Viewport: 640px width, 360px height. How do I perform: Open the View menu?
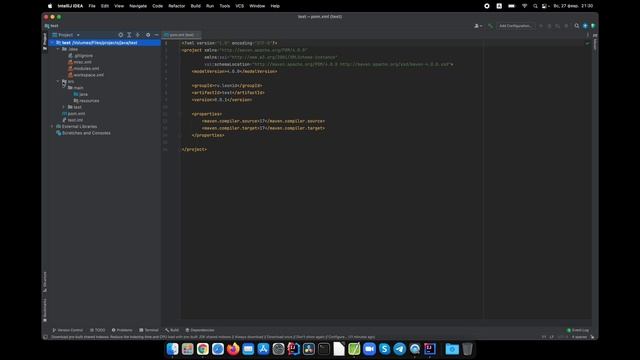pos(119,6)
